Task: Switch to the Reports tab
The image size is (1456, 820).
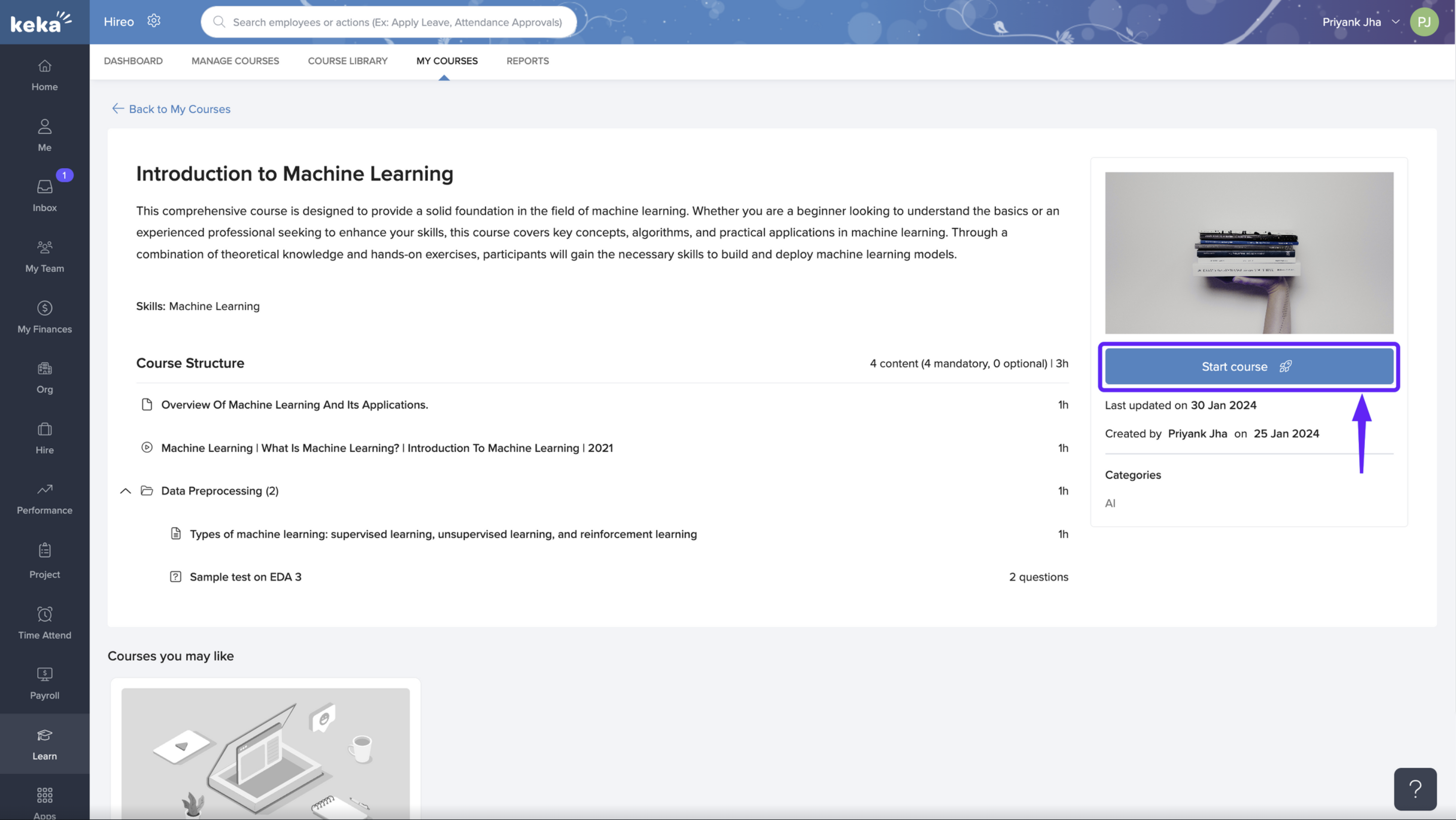Action: (527, 61)
